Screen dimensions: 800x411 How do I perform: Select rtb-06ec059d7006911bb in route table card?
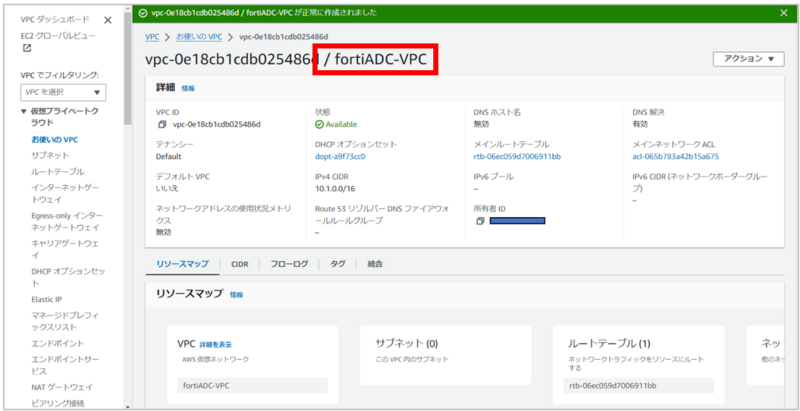638,386
